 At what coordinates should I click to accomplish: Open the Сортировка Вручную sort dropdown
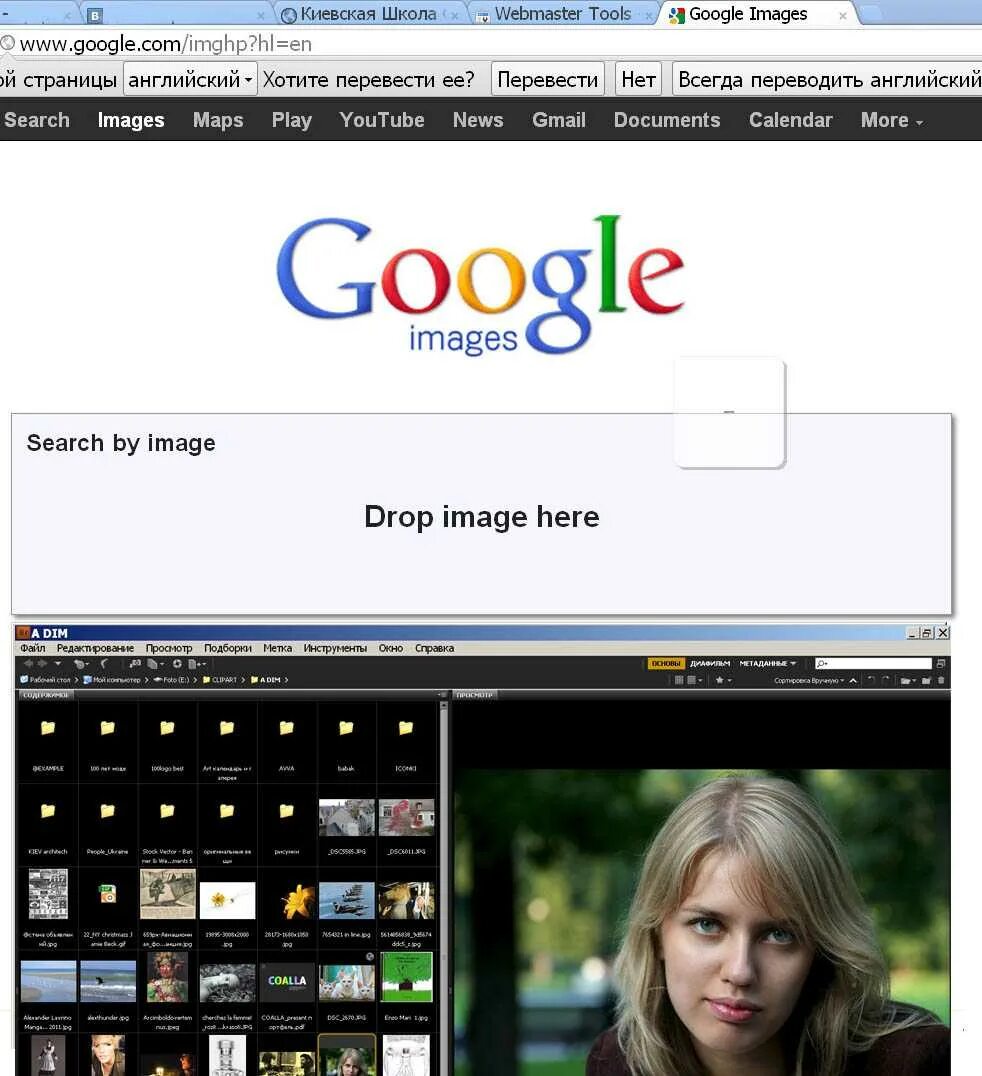click(x=809, y=681)
